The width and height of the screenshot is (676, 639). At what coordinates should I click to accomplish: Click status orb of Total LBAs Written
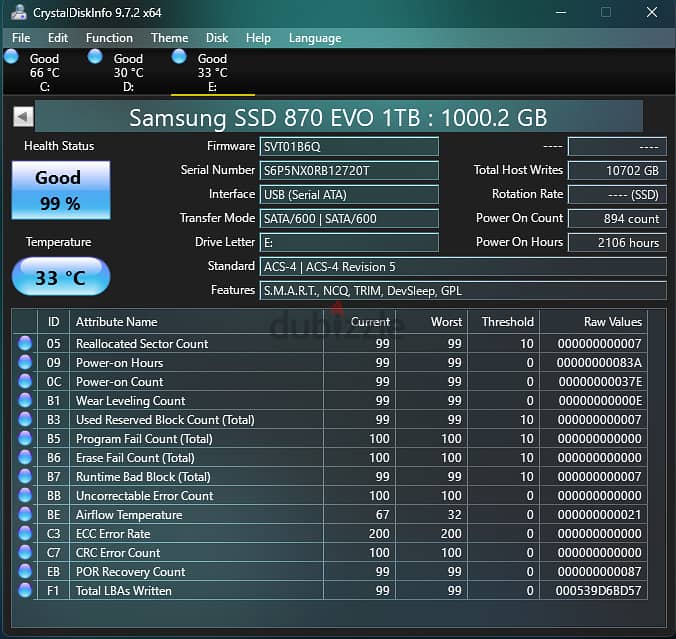pyautogui.click(x=25, y=590)
